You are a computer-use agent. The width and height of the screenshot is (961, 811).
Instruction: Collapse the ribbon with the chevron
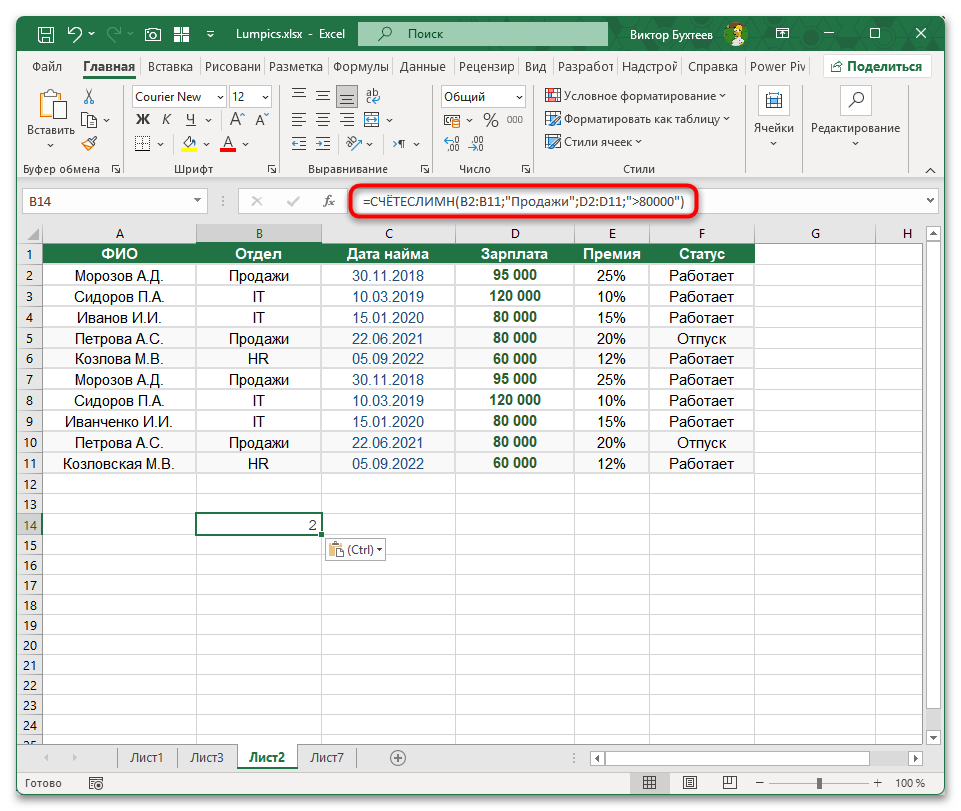(x=930, y=170)
